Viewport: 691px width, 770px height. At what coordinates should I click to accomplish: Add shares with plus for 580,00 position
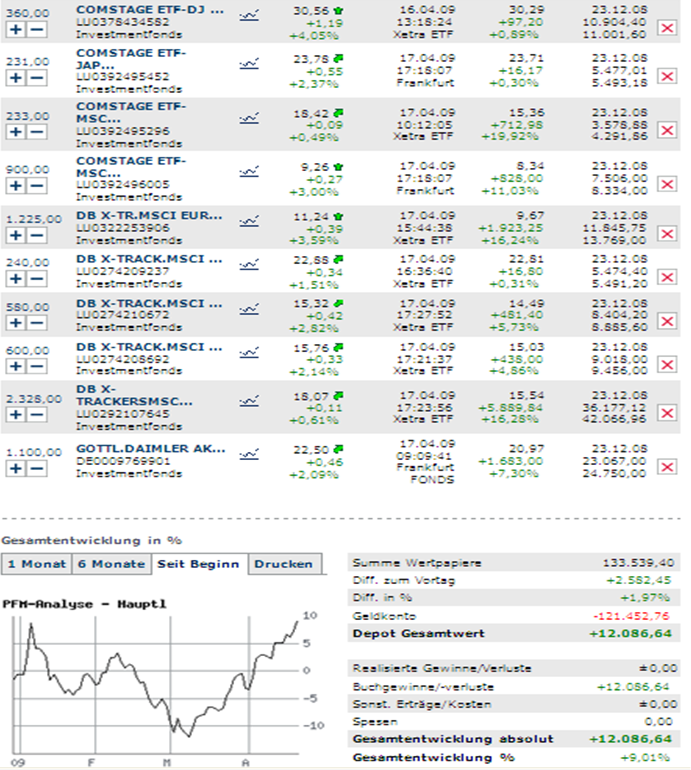[x=16, y=323]
